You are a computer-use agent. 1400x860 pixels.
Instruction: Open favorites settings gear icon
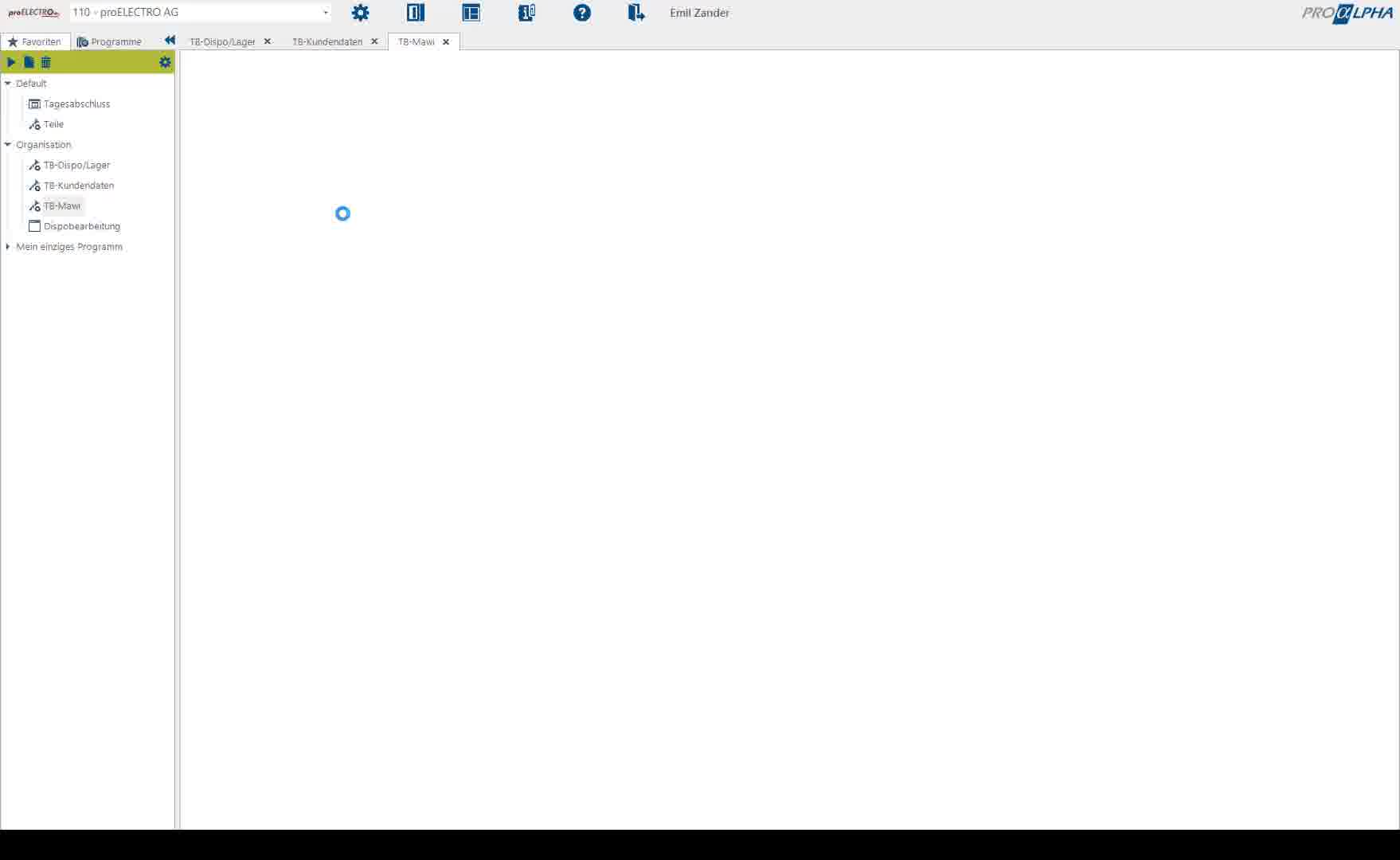tap(165, 62)
